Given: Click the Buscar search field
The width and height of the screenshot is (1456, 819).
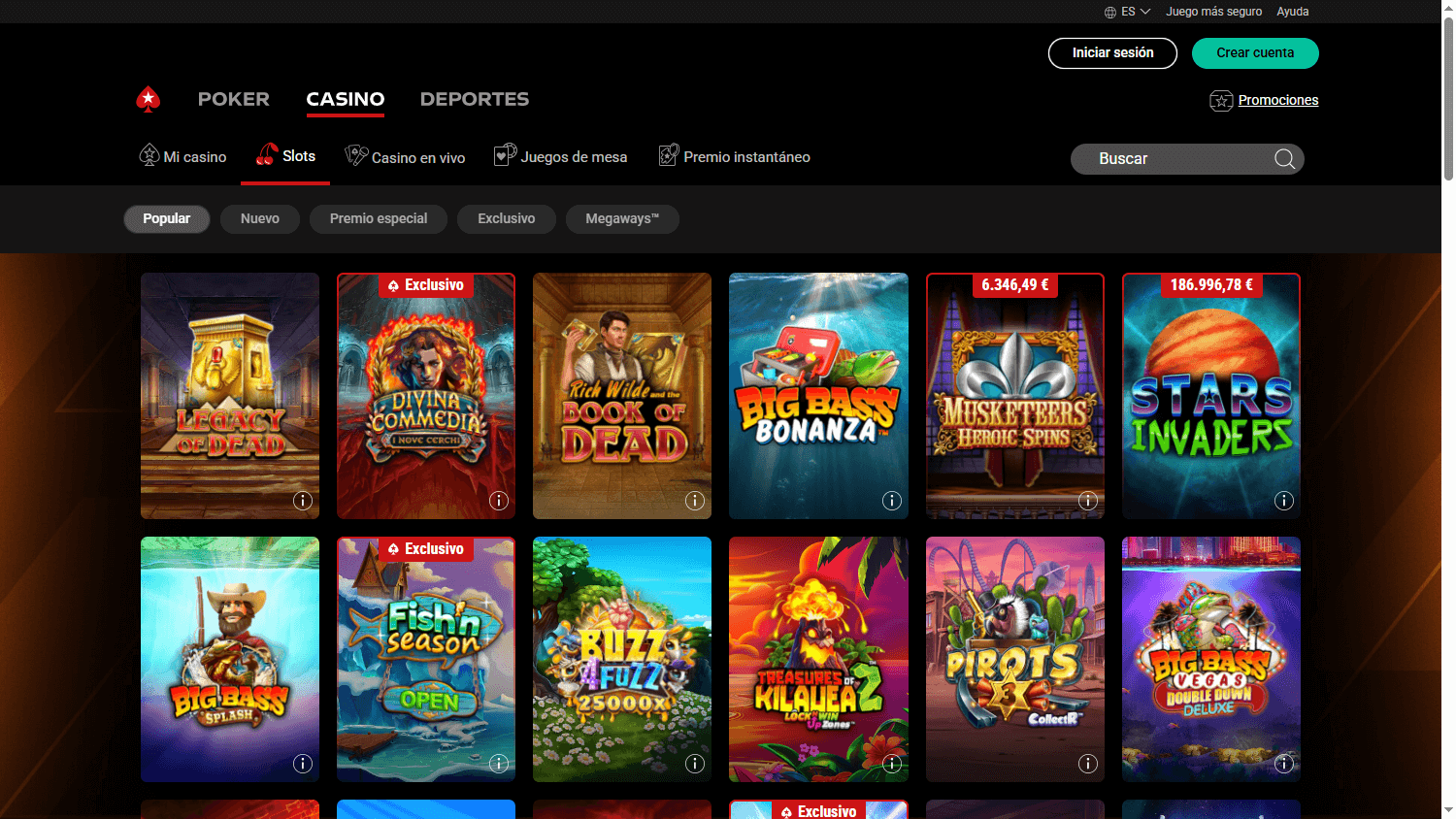Looking at the screenshot, I should [1187, 159].
